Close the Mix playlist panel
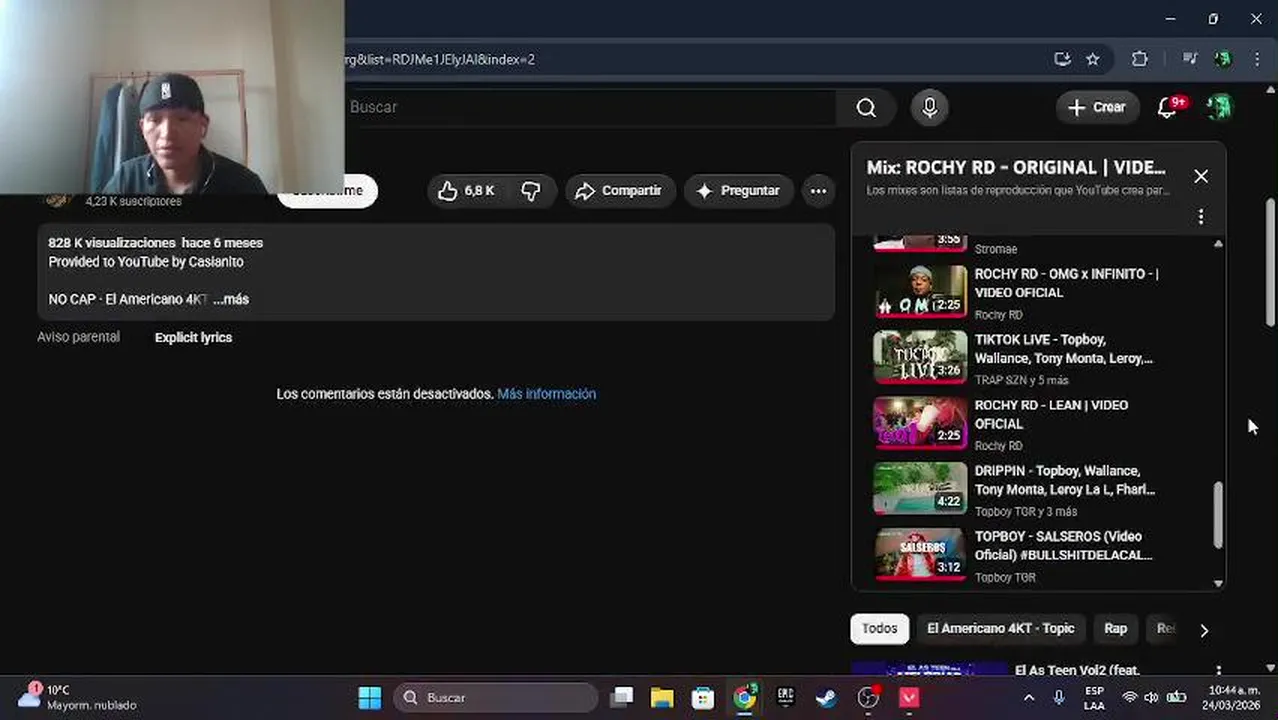Viewport: 1278px width, 720px height. 1201,176
